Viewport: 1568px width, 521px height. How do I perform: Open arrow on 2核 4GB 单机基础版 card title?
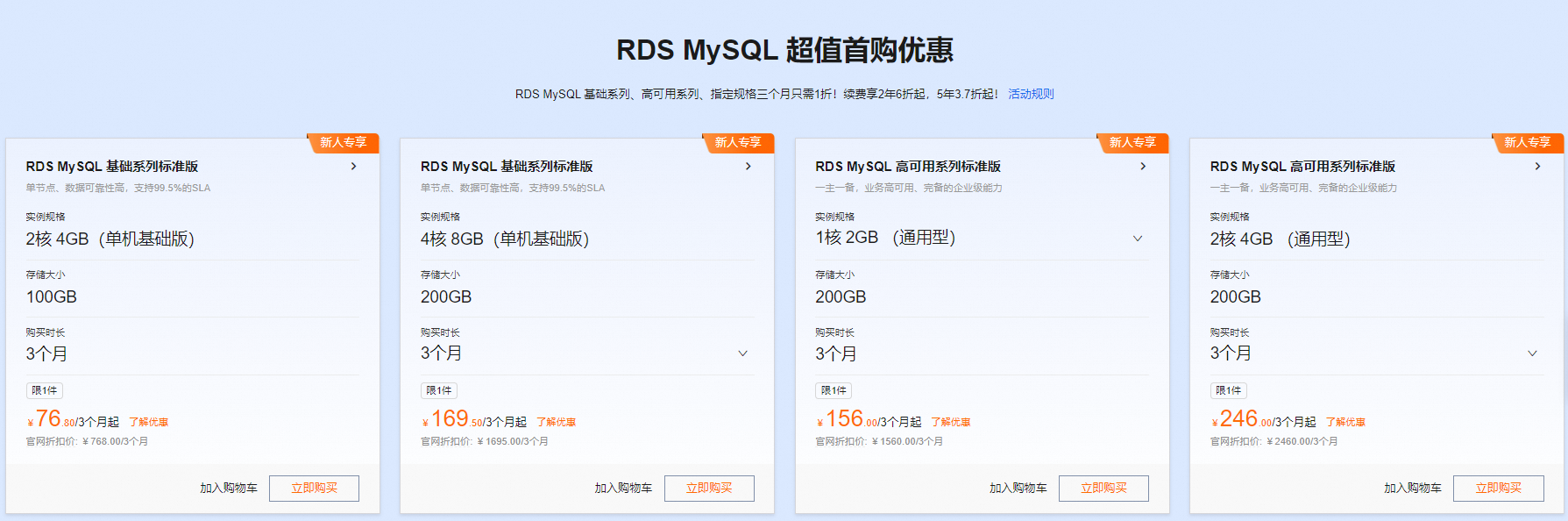coord(353,166)
